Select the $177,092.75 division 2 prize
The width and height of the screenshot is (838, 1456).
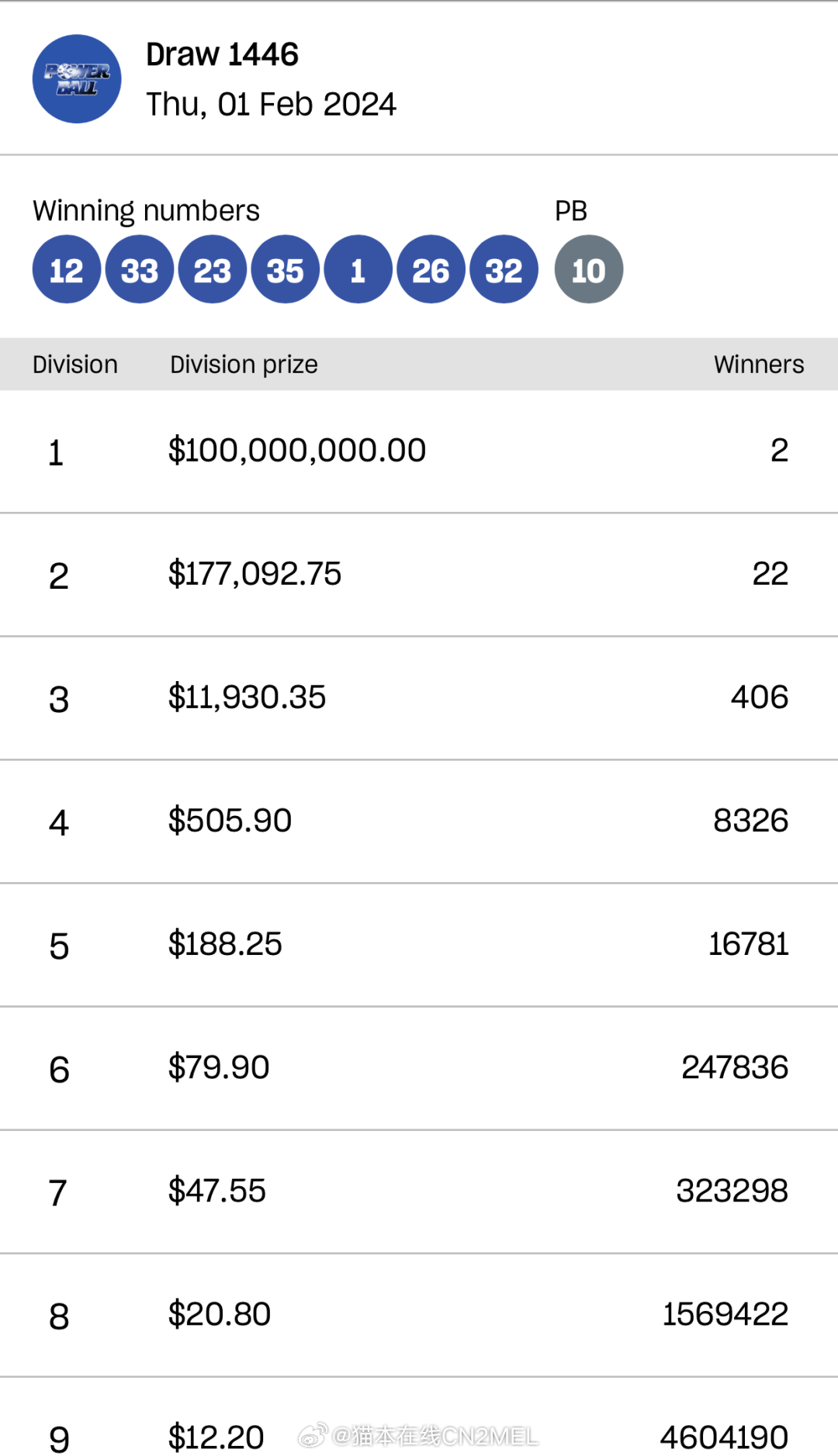255,573
